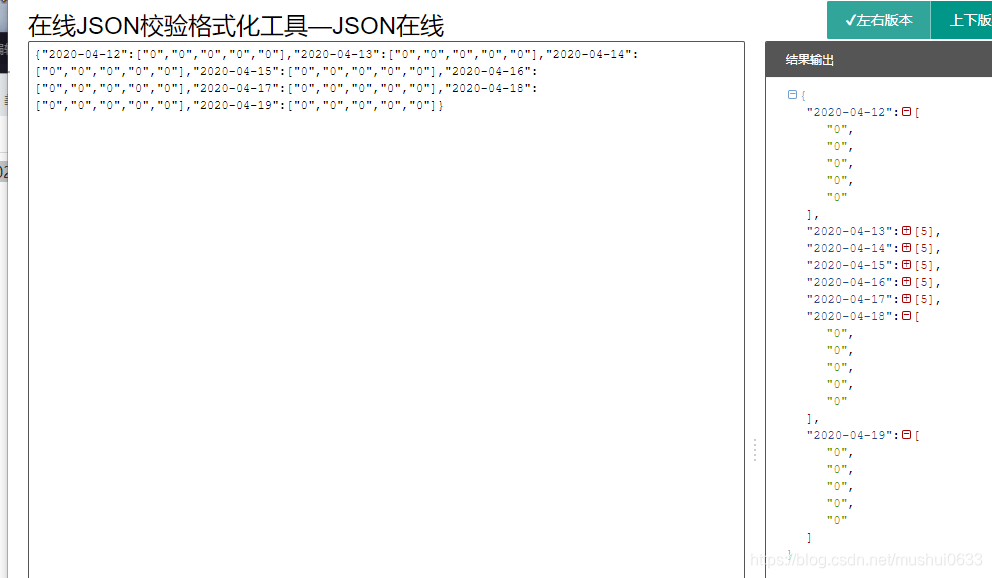The width and height of the screenshot is (992, 578).
Task: Select the "2020-04-12" key in output
Action: tap(849, 112)
